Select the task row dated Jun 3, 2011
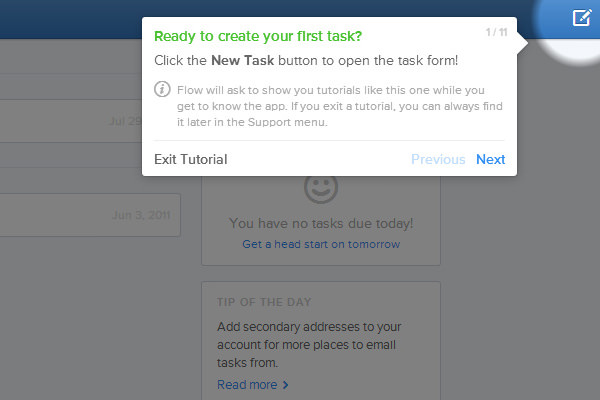Viewport: 600px width, 400px height. click(90, 215)
